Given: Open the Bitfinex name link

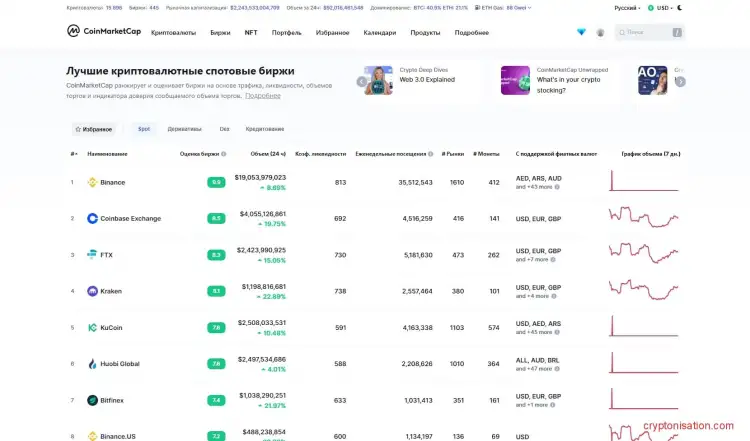Looking at the screenshot, I should (112, 400).
